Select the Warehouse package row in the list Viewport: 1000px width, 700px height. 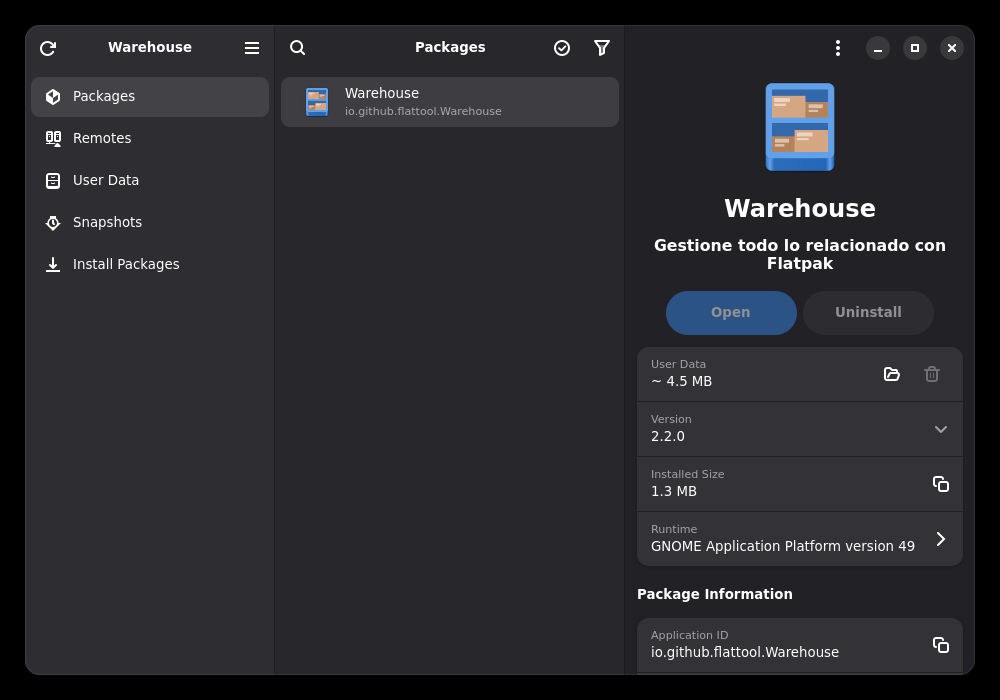pos(450,102)
